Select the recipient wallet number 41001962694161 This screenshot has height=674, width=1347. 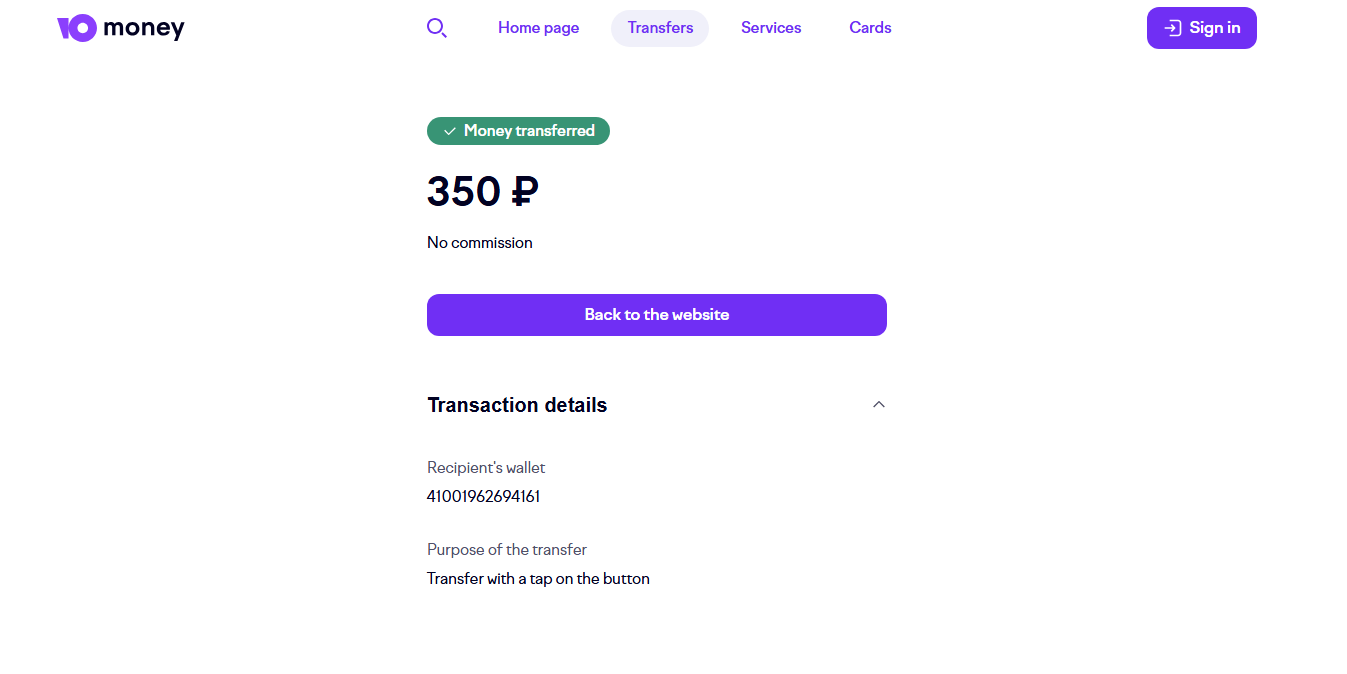(484, 497)
